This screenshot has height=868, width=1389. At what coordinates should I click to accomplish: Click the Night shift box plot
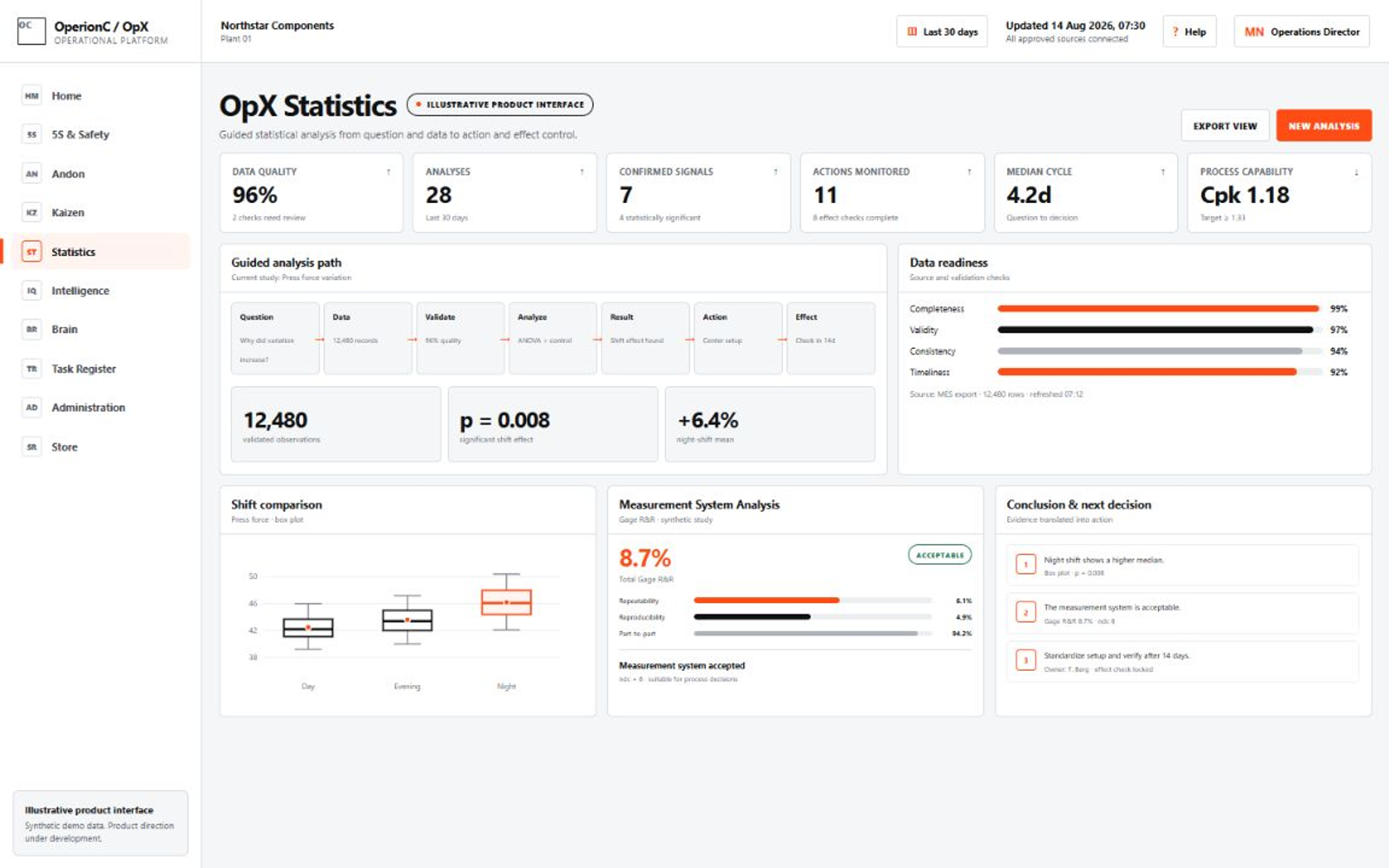click(506, 602)
